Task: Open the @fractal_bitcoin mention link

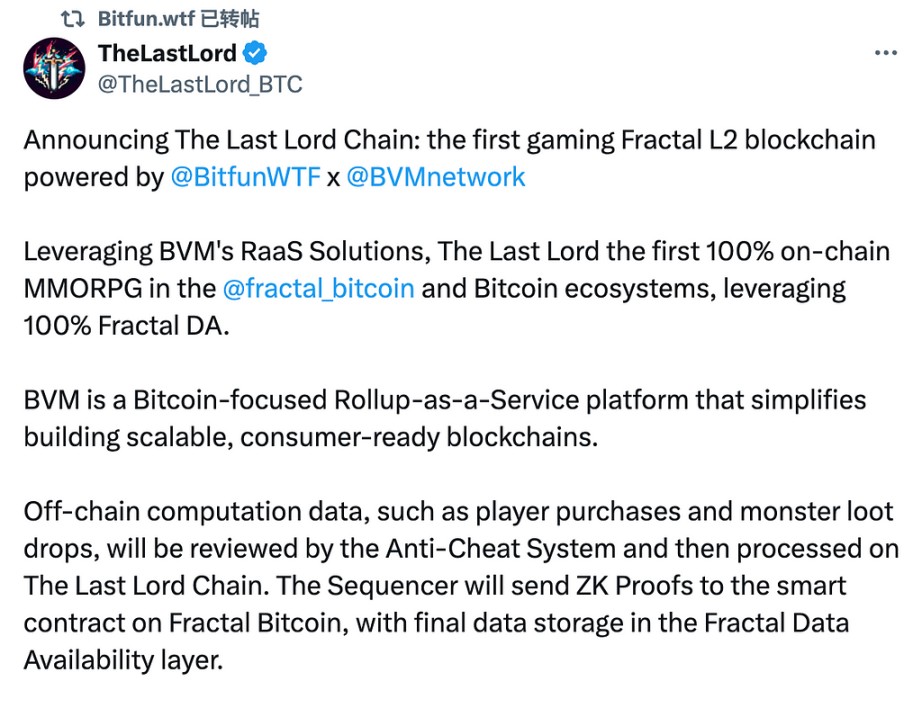Action: click(319, 289)
